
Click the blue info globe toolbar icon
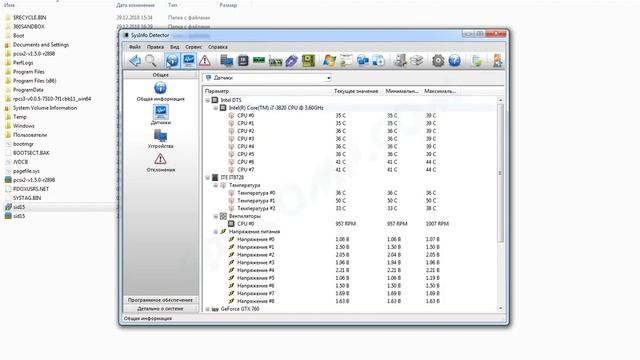(x=172, y=61)
